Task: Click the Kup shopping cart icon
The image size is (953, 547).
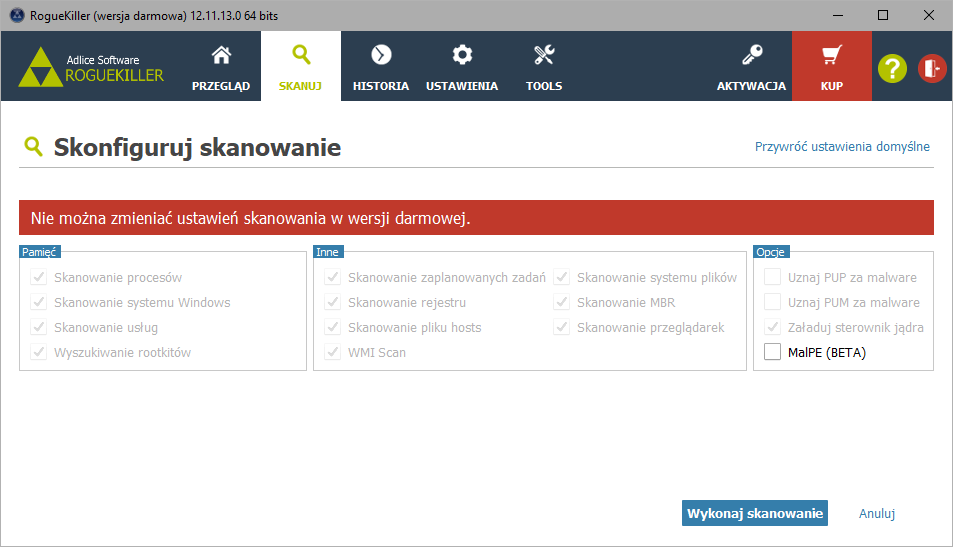Action: click(x=831, y=55)
